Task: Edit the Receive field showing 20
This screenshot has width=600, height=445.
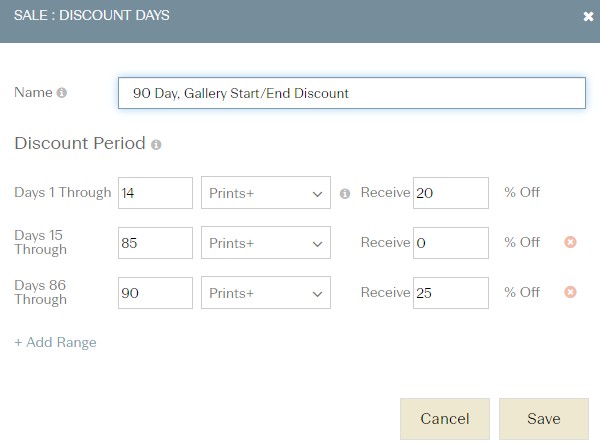Action: pos(451,193)
